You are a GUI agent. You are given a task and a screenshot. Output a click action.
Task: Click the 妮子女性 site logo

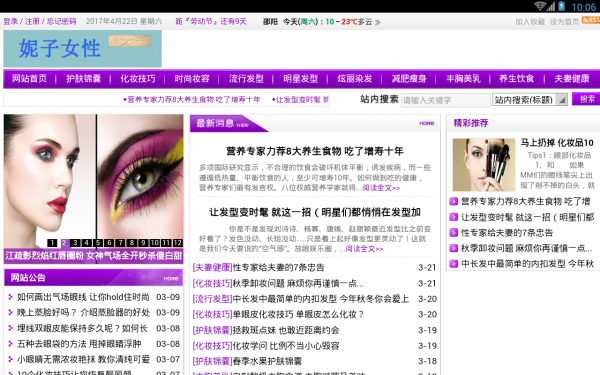point(82,49)
